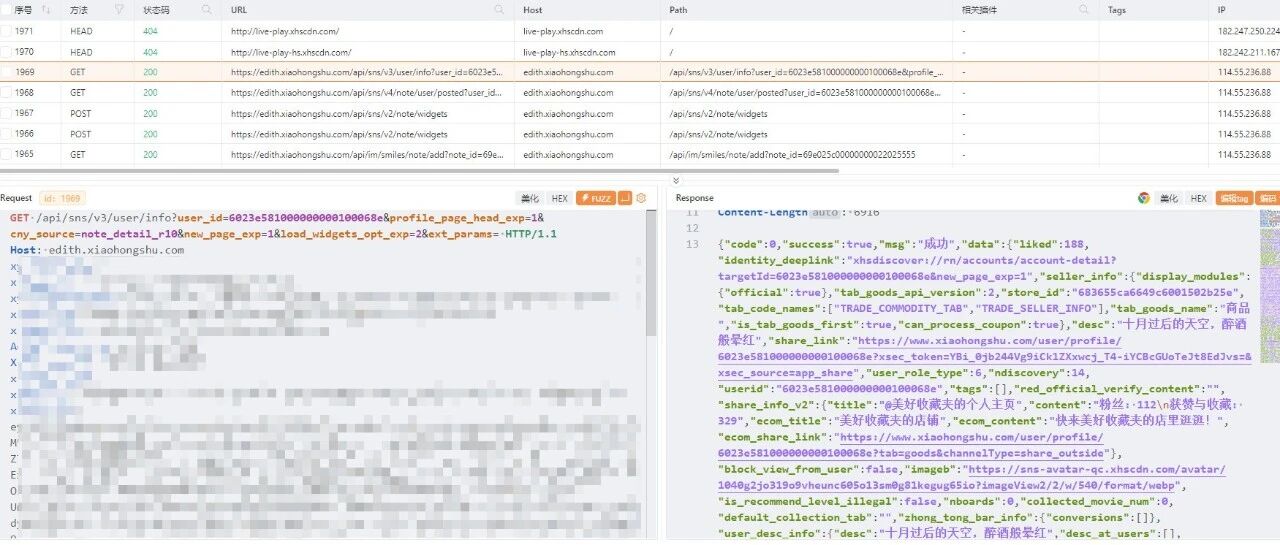Tick checkbox for row 1967
The image size is (1280, 545).
pos(6,113)
